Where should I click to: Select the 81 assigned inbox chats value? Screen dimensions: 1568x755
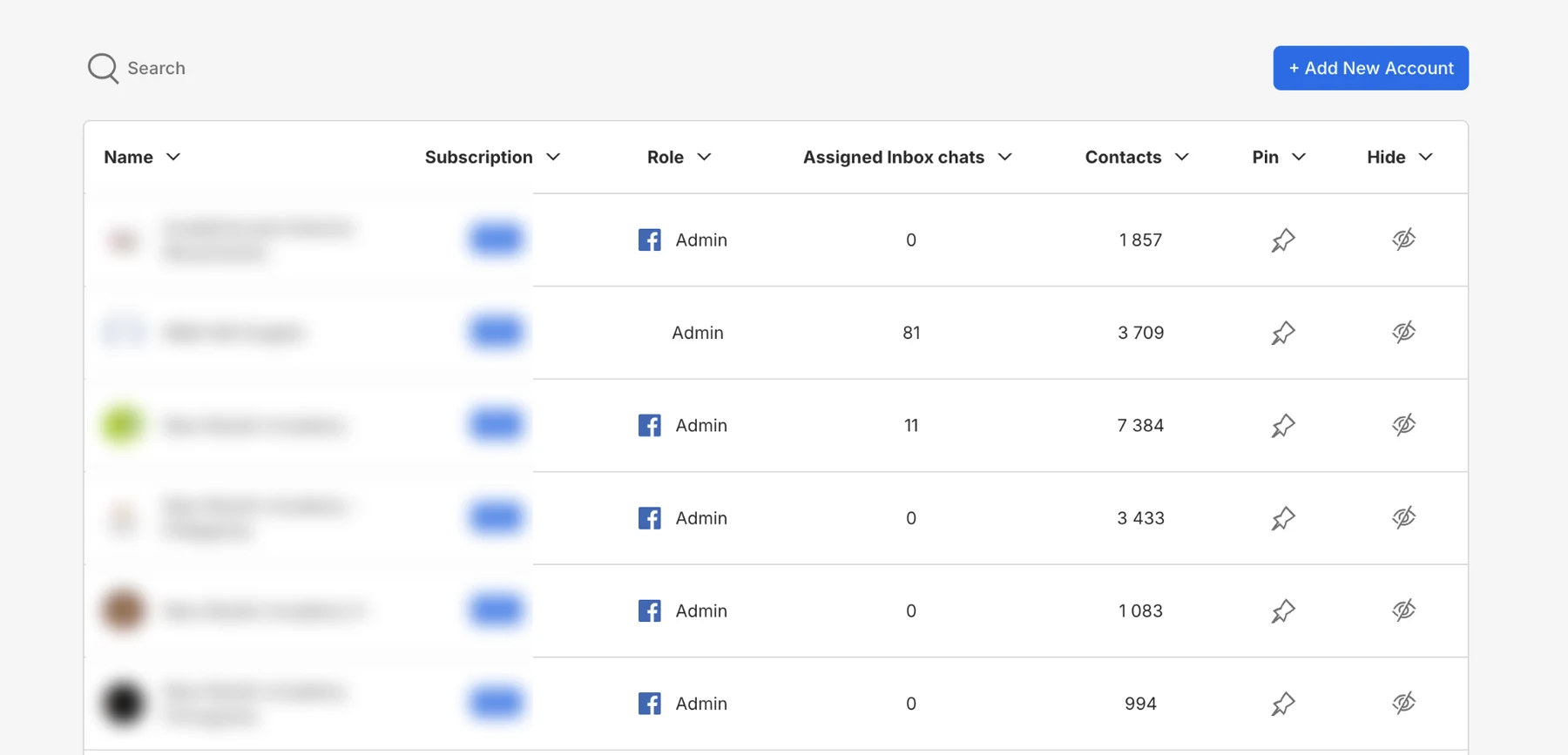tap(911, 333)
